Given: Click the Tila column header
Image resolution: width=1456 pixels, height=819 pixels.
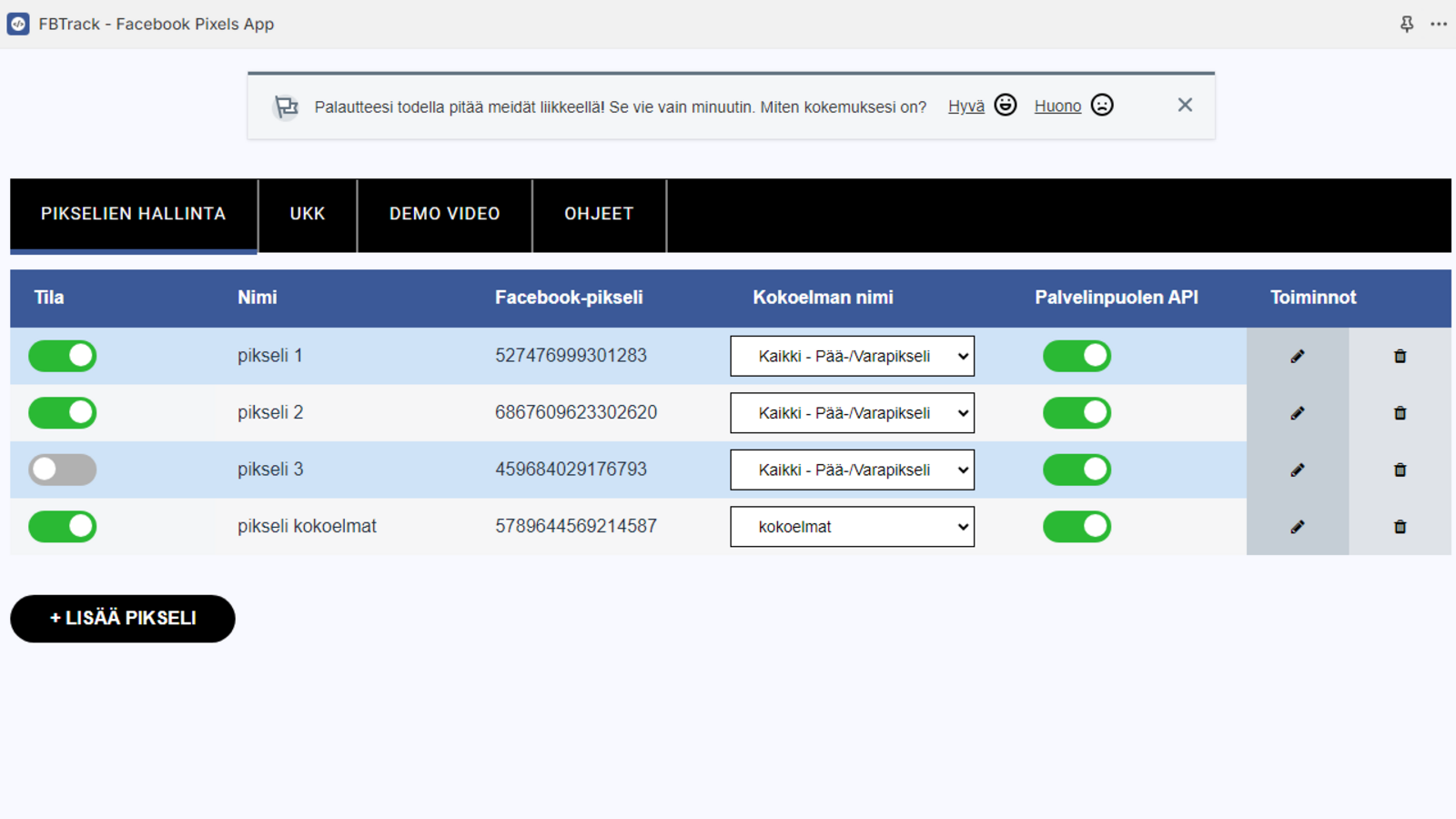Looking at the screenshot, I should 49,298.
